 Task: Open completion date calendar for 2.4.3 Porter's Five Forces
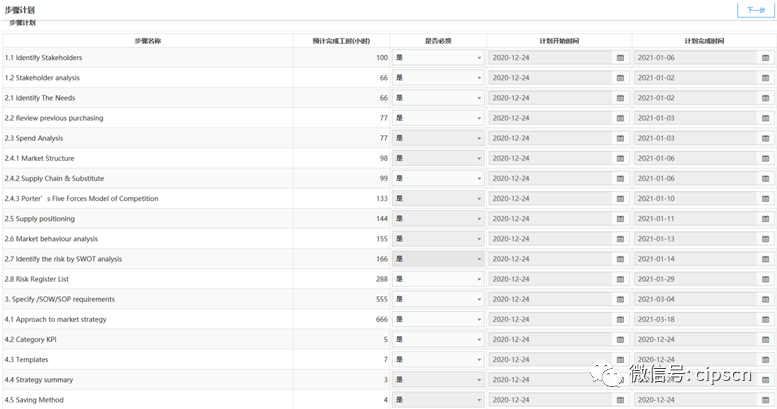[x=765, y=199]
